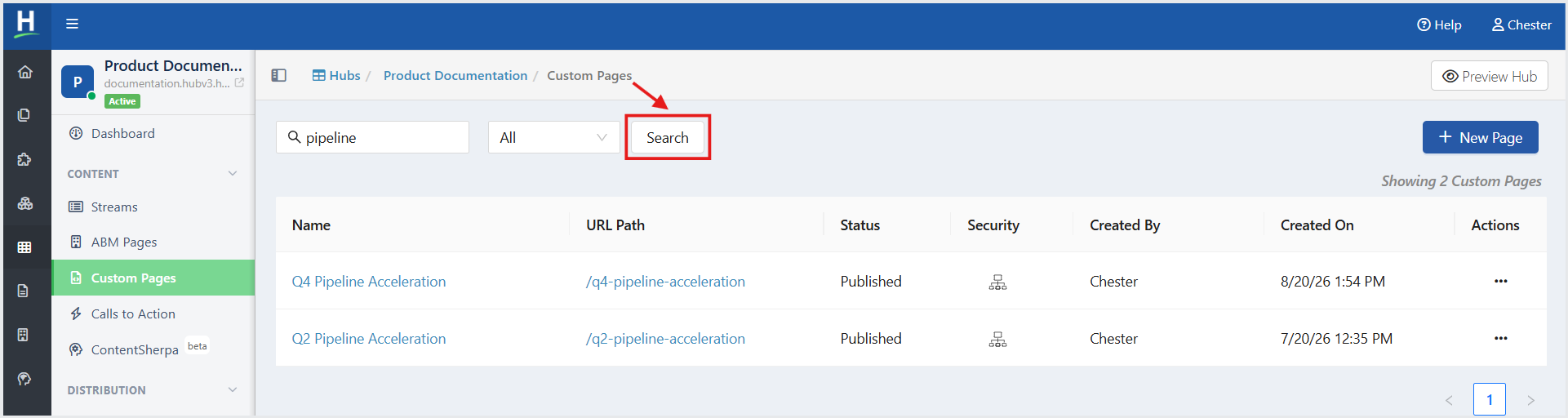The image size is (1568, 418).
Task: Click the building icon in left rail
Action: point(24,335)
